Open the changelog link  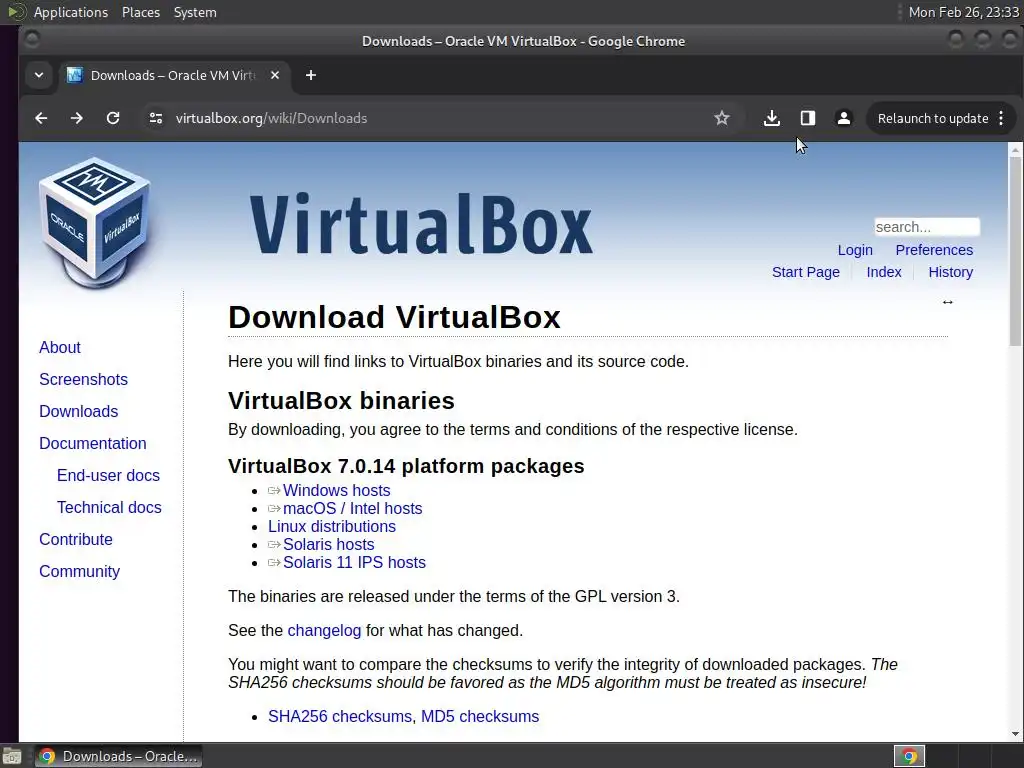324,630
